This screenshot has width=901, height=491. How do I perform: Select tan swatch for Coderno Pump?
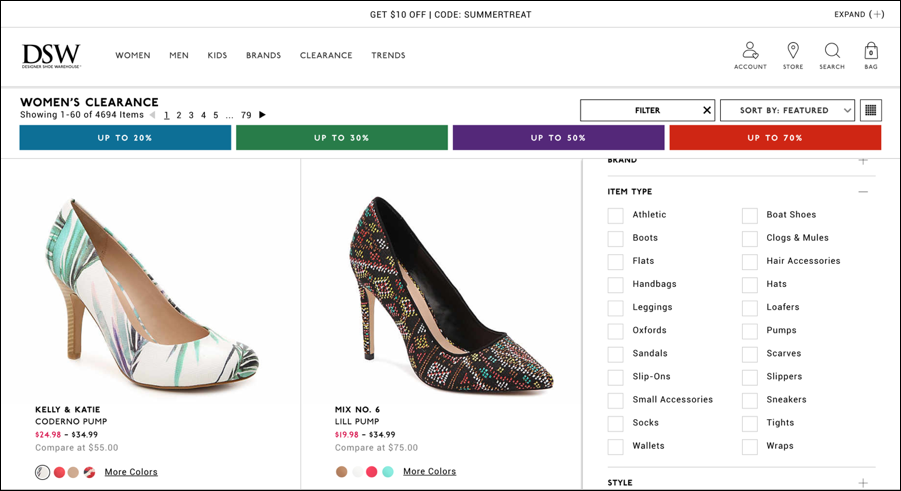pos(73,473)
